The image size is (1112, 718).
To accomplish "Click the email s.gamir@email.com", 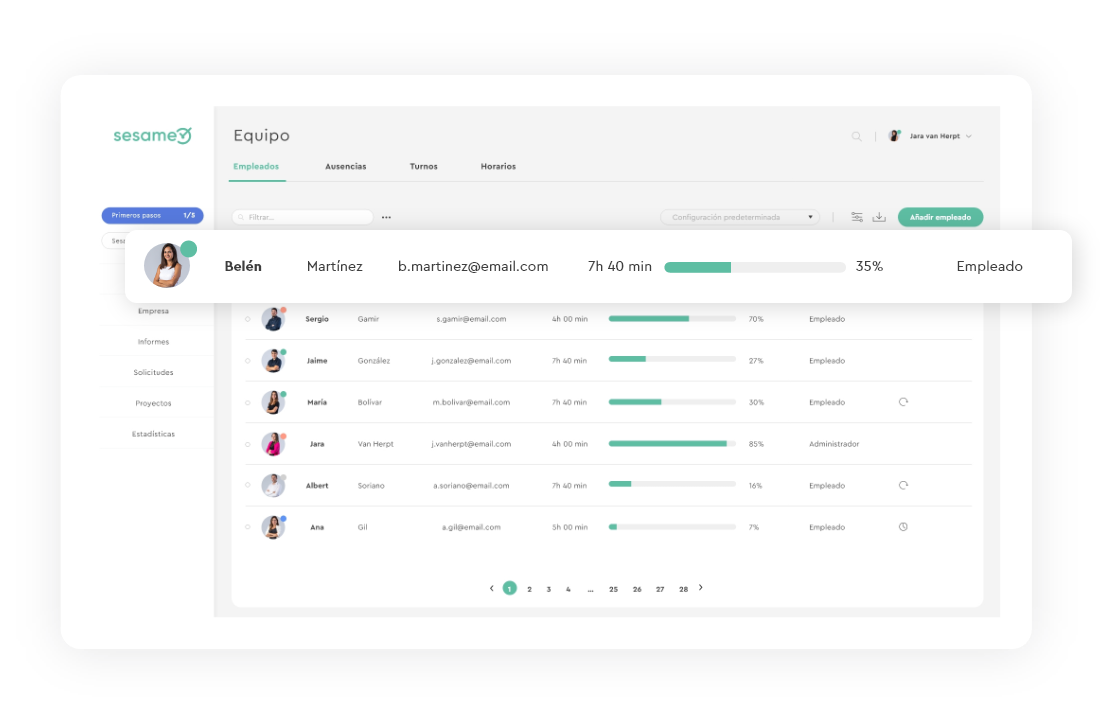I will tap(471, 319).
